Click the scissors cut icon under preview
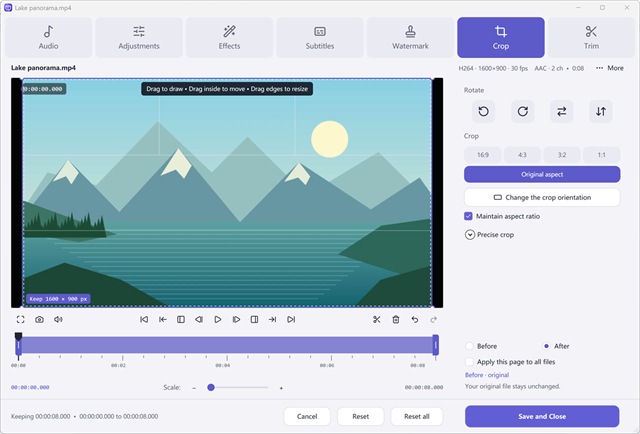This screenshot has width=640, height=434. 377,320
